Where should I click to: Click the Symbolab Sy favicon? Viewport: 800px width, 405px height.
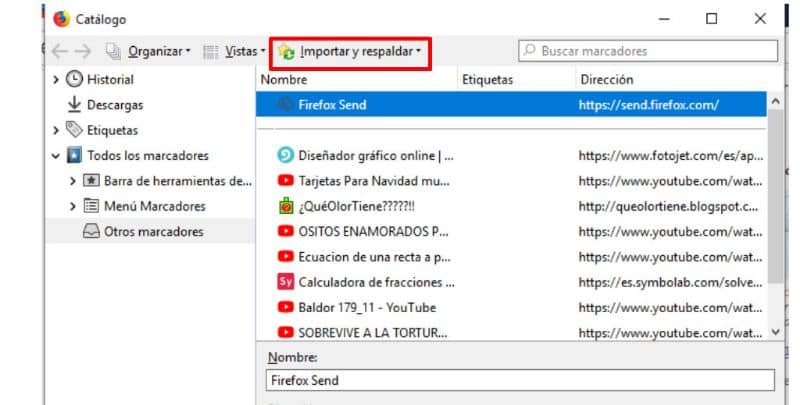point(286,282)
